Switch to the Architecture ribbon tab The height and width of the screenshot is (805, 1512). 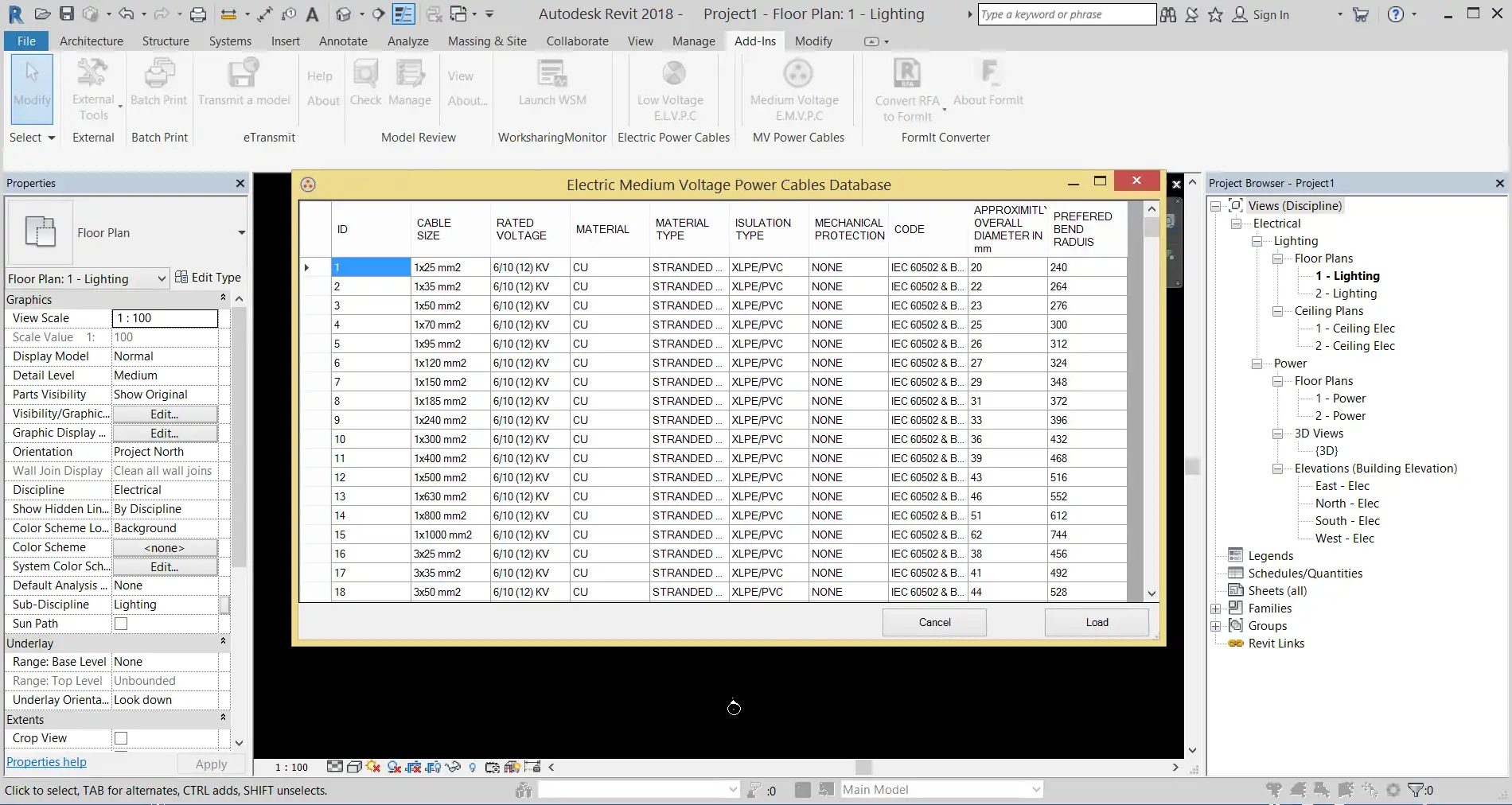tap(91, 41)
